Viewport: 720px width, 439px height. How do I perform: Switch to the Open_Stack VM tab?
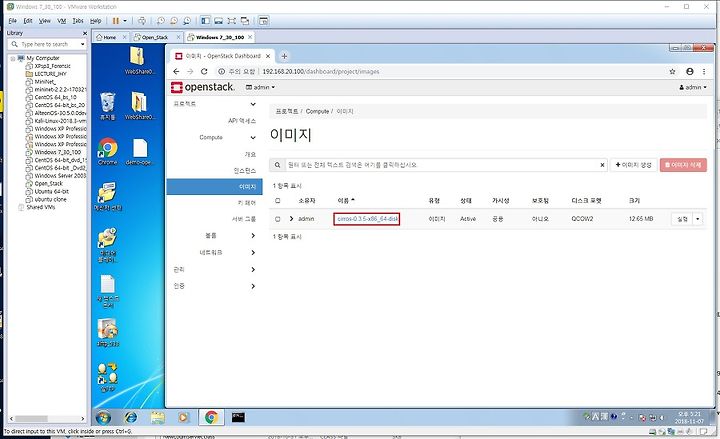click(154, 37)
